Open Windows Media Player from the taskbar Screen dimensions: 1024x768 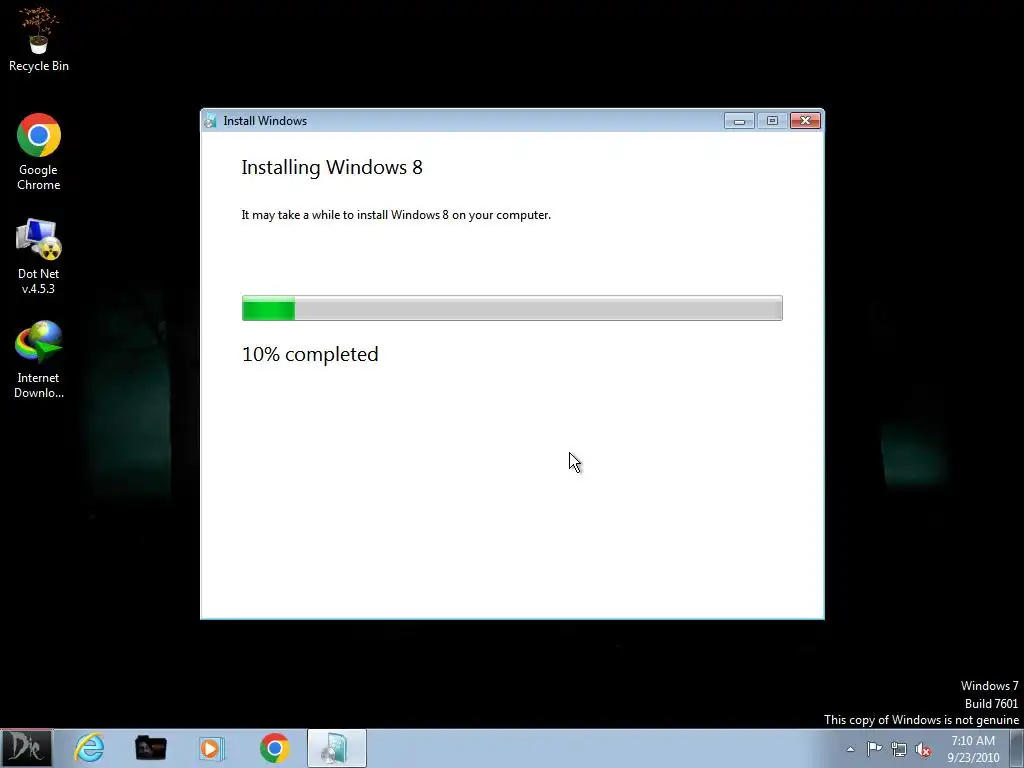211,748
